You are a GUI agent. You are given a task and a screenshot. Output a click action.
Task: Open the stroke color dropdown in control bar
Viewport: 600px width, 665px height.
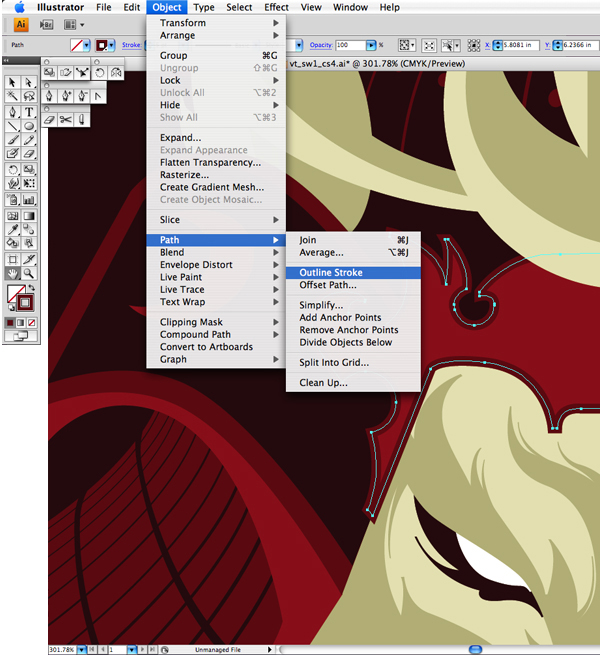[x=112, y=45]
